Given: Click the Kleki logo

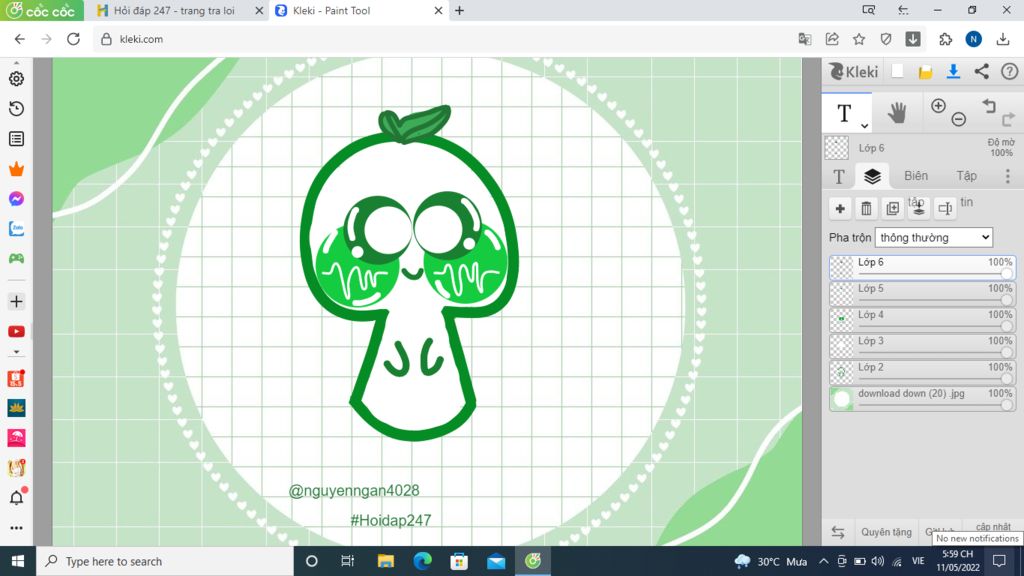Looking at the screenshot, I should coord(854,71).
